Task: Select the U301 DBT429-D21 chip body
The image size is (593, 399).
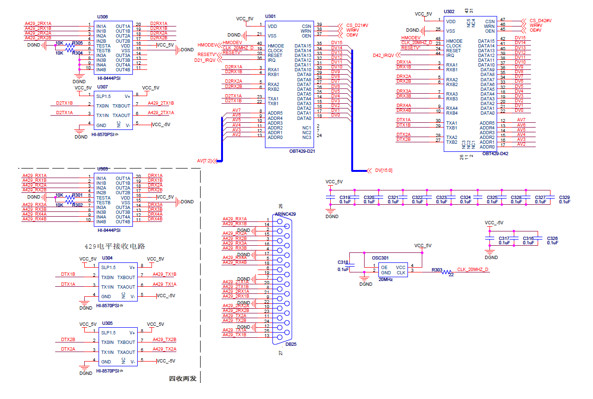Action: pyautogui.click(x=289, y=84)
